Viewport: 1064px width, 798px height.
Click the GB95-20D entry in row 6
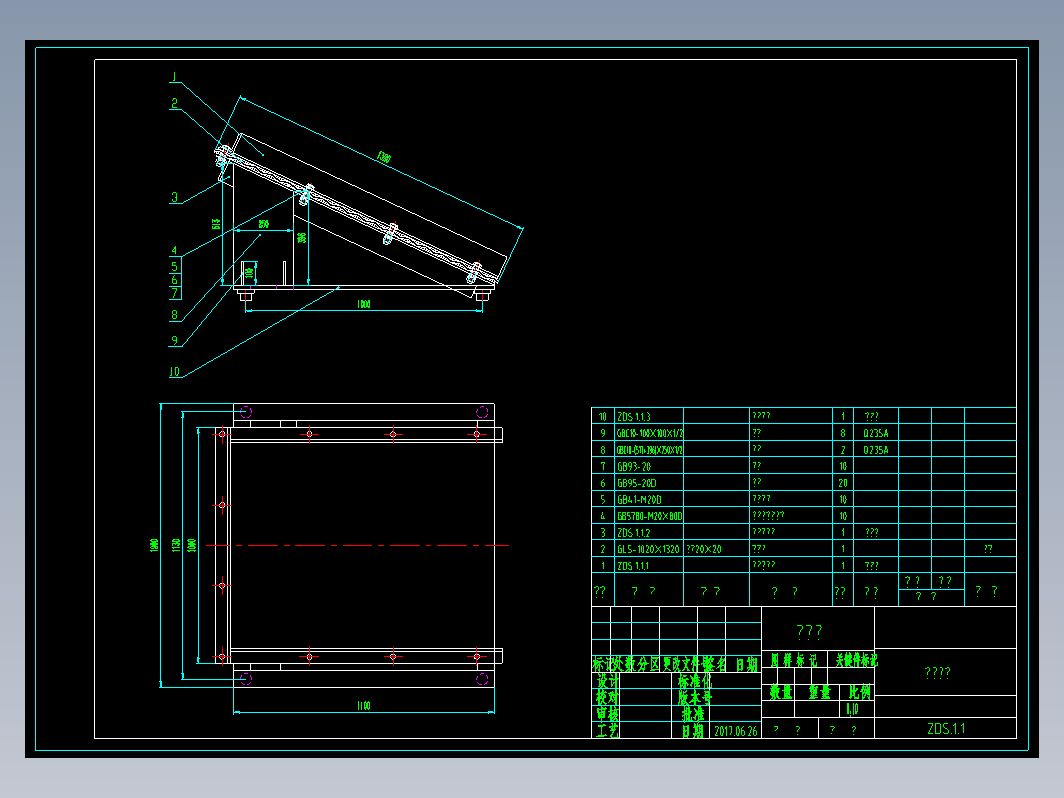tap(636, 483)
